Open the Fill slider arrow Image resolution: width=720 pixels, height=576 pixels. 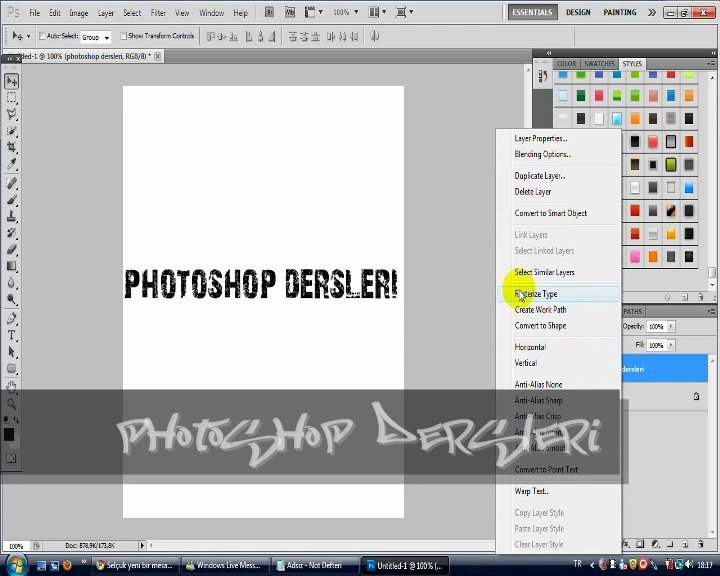[x=671, y=345]
